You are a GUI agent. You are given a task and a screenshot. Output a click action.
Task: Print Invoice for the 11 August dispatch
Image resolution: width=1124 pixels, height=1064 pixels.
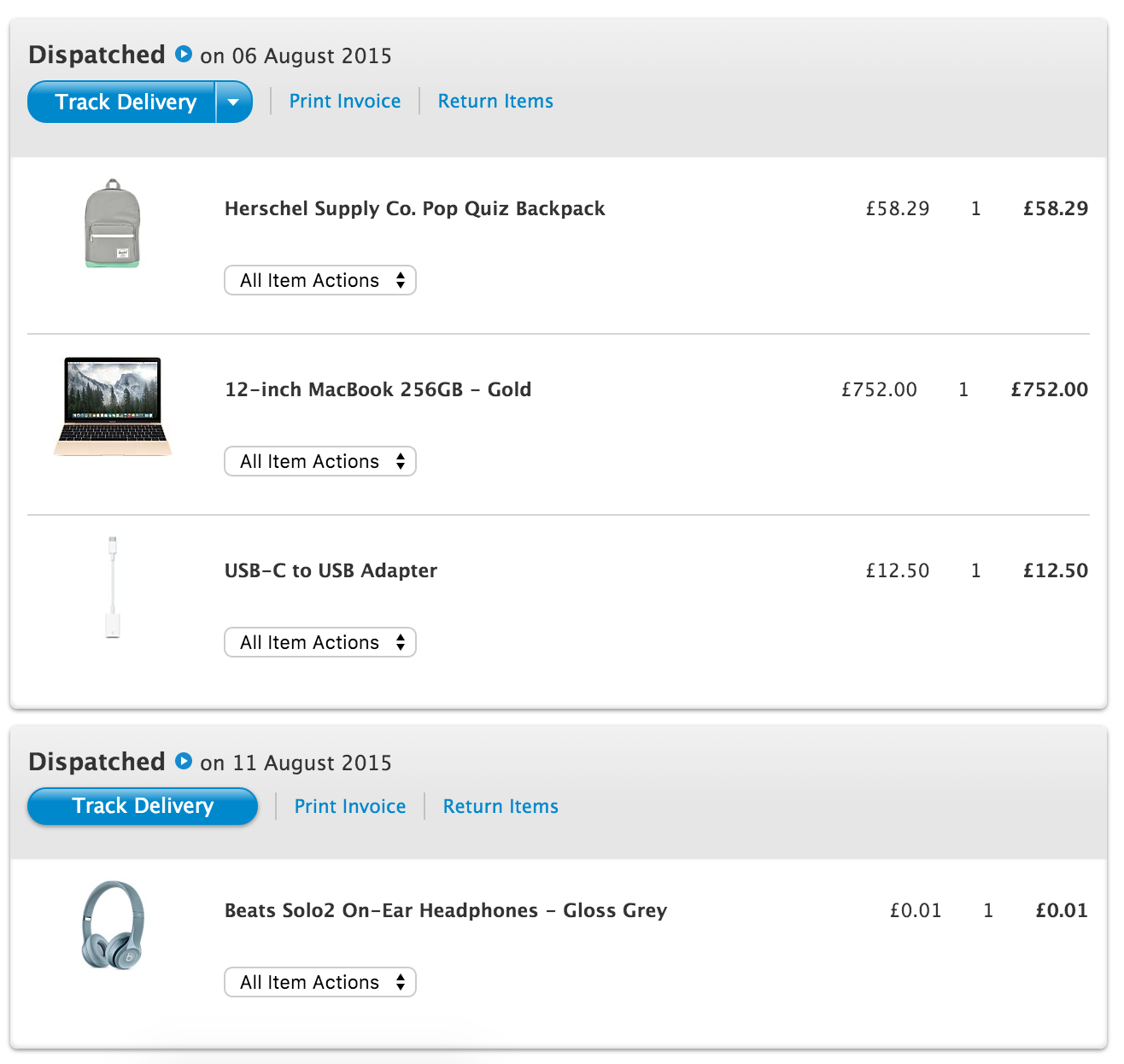pyautogui.click(x=350, y=806)
